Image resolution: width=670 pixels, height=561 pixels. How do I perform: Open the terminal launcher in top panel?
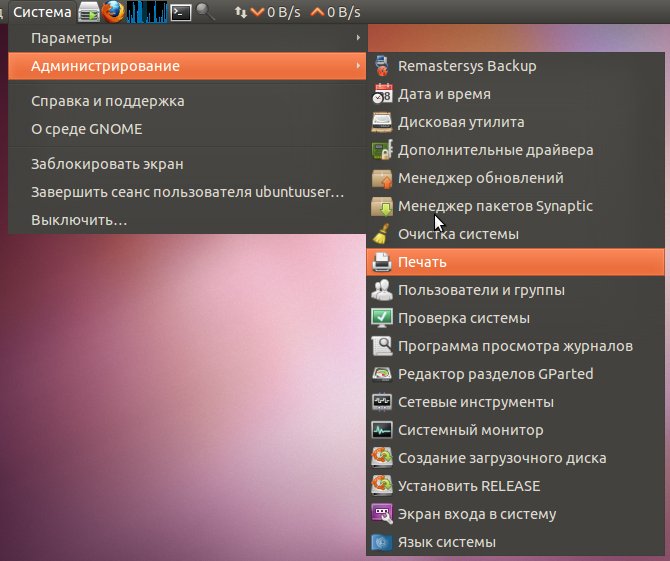click(181, 12)
